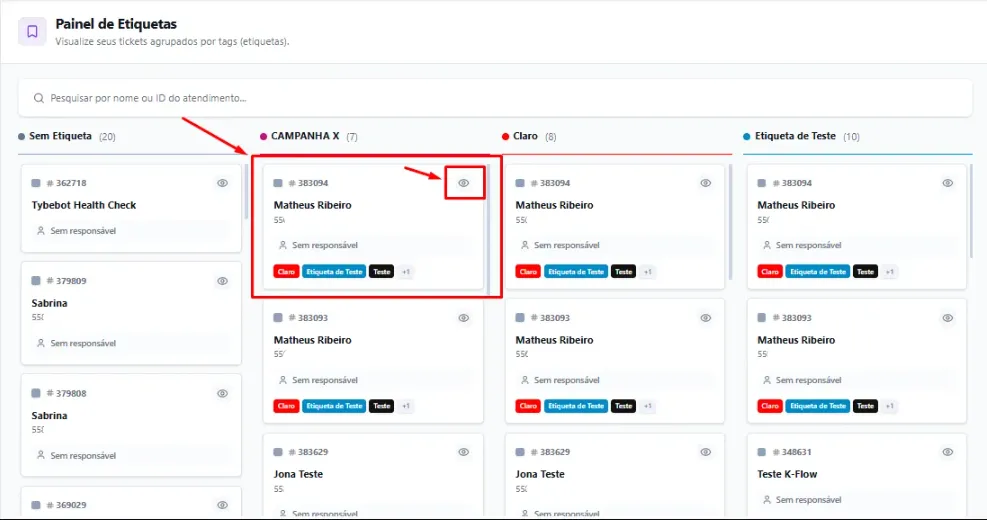Click square icon beside 383629 in Claro column

520,452
